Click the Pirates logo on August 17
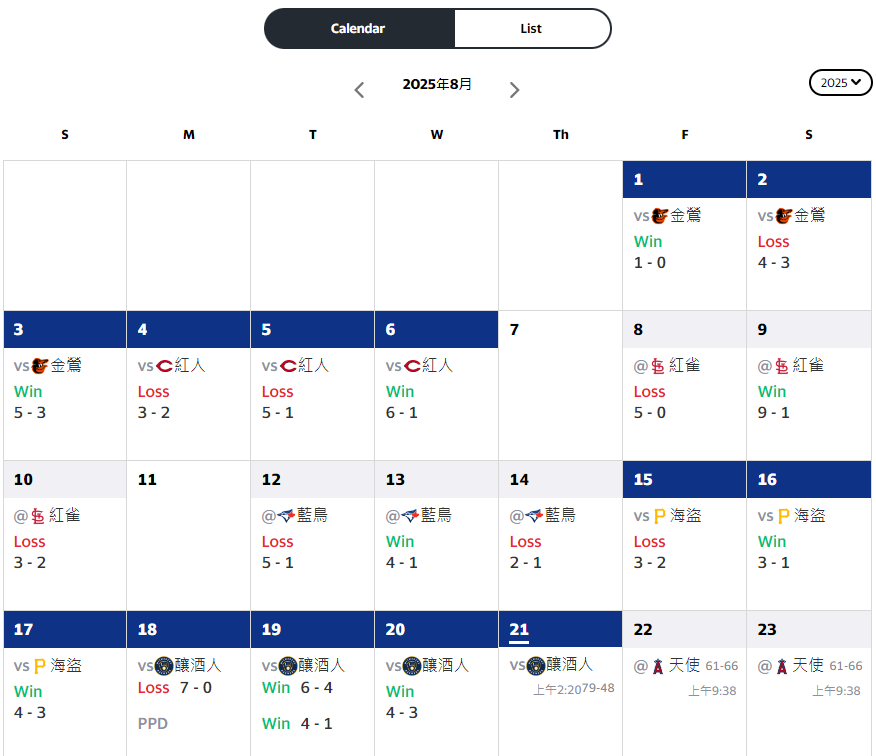This screenshot has width=876, height=756. click(x=39, y=666)
